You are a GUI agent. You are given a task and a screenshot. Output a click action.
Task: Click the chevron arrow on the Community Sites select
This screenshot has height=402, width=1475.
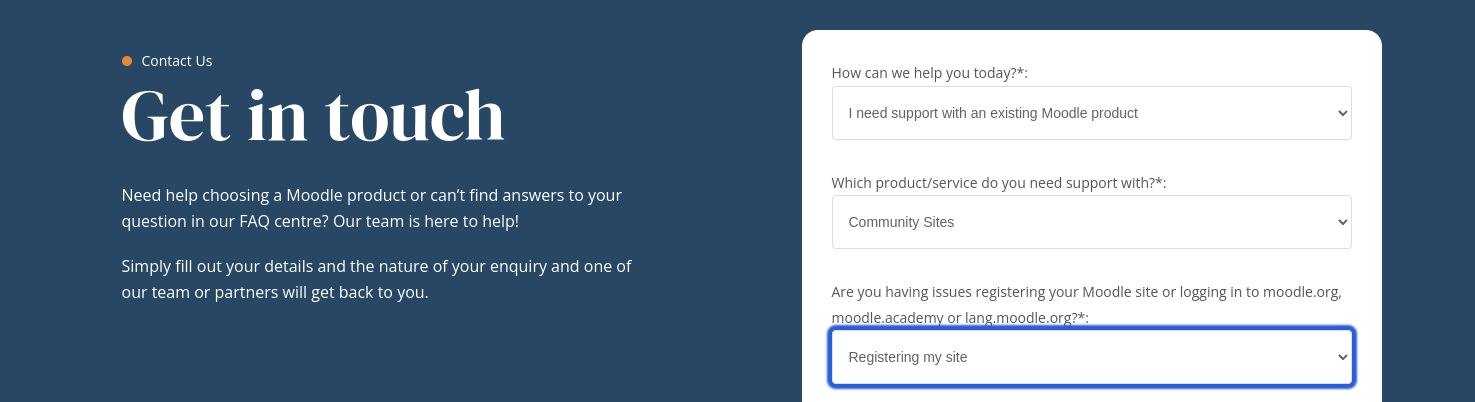click(x=1343, y=222)
